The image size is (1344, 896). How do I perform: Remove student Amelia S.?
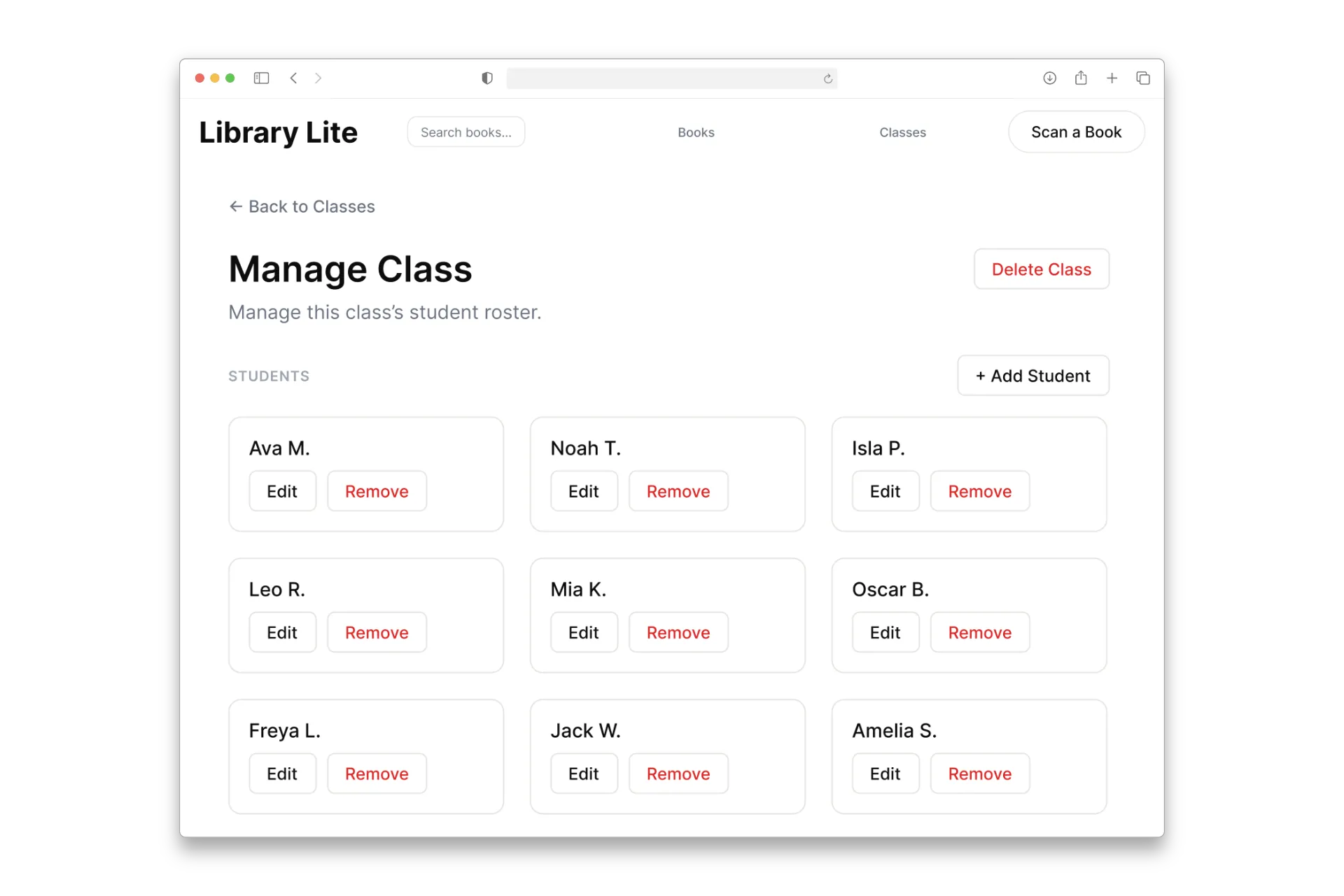(980, 774)
